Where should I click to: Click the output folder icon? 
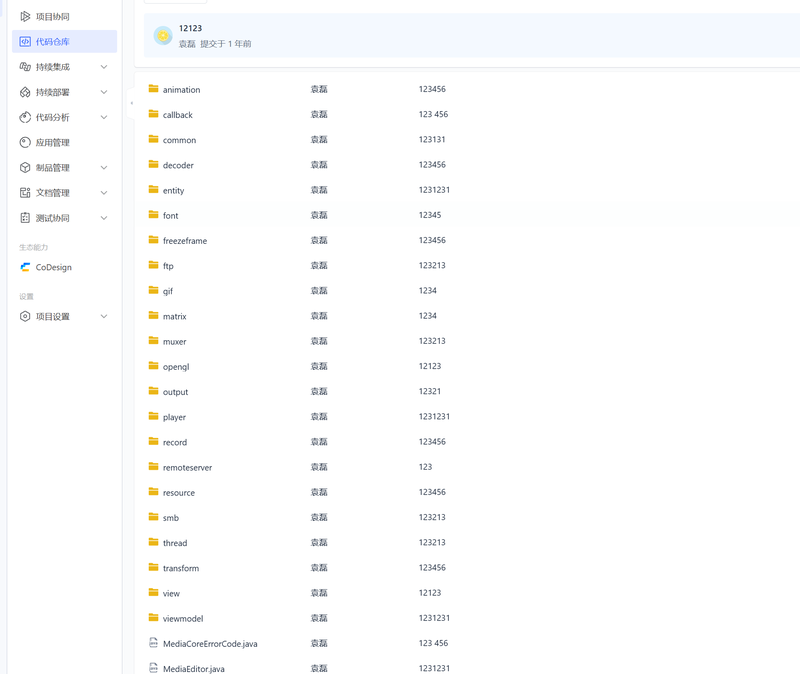coord(154,391)
